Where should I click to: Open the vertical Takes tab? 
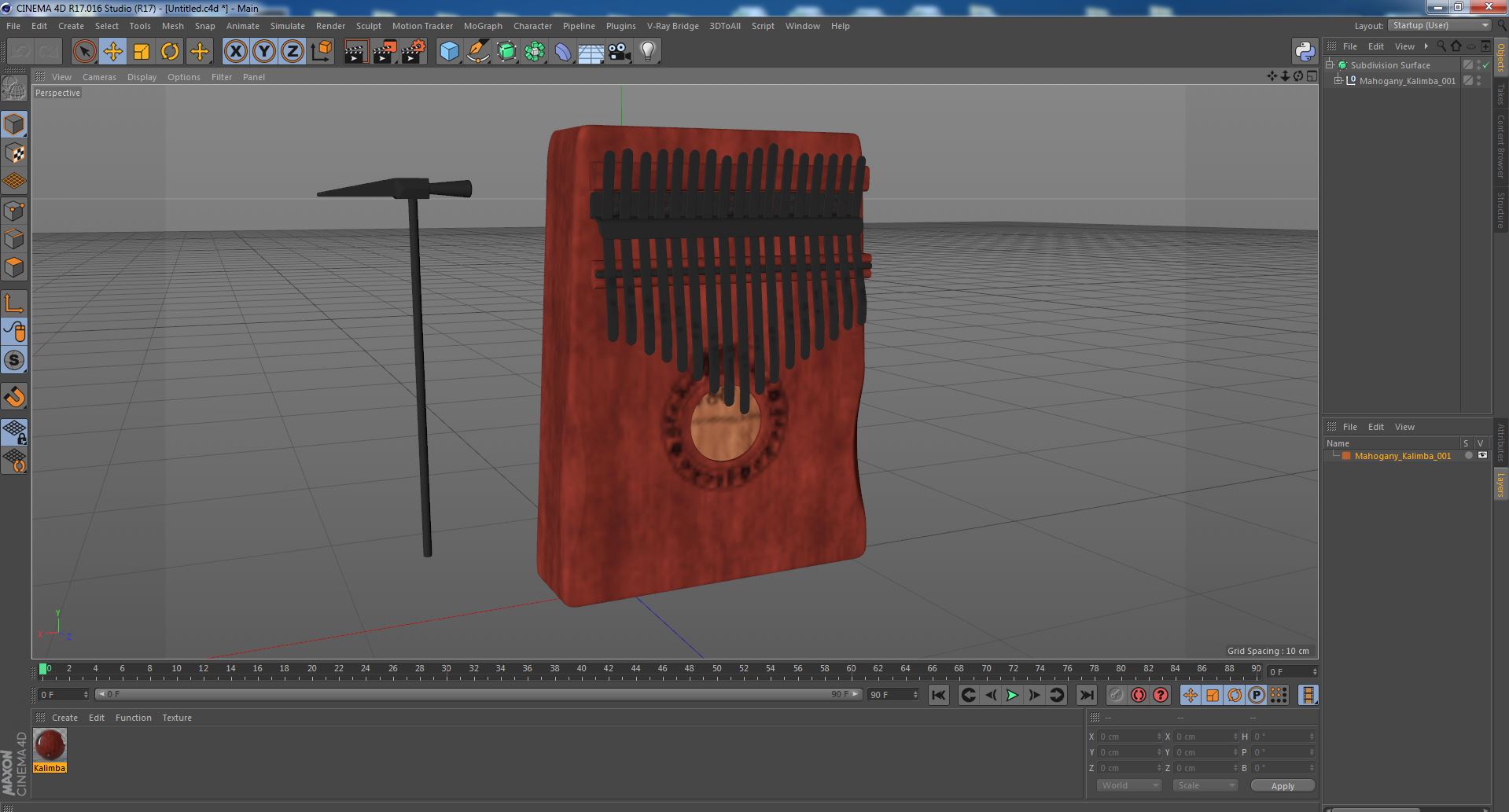coord(1500,94)
